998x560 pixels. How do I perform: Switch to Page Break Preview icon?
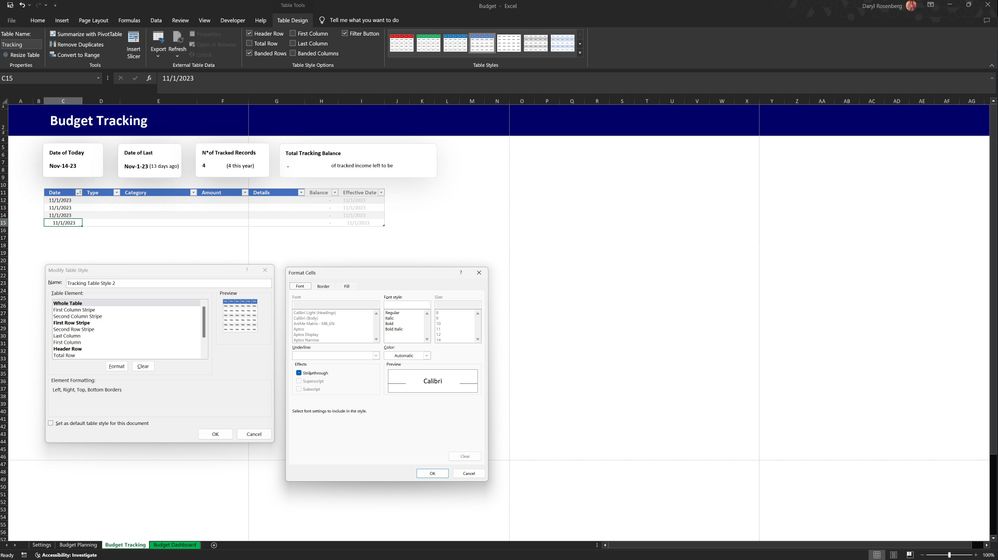pos(910,555)
